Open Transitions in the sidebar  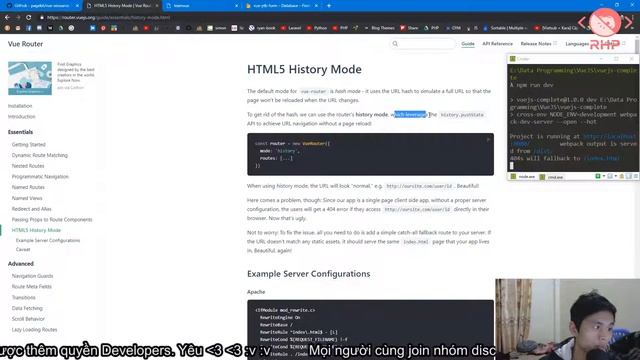point(24,298)
